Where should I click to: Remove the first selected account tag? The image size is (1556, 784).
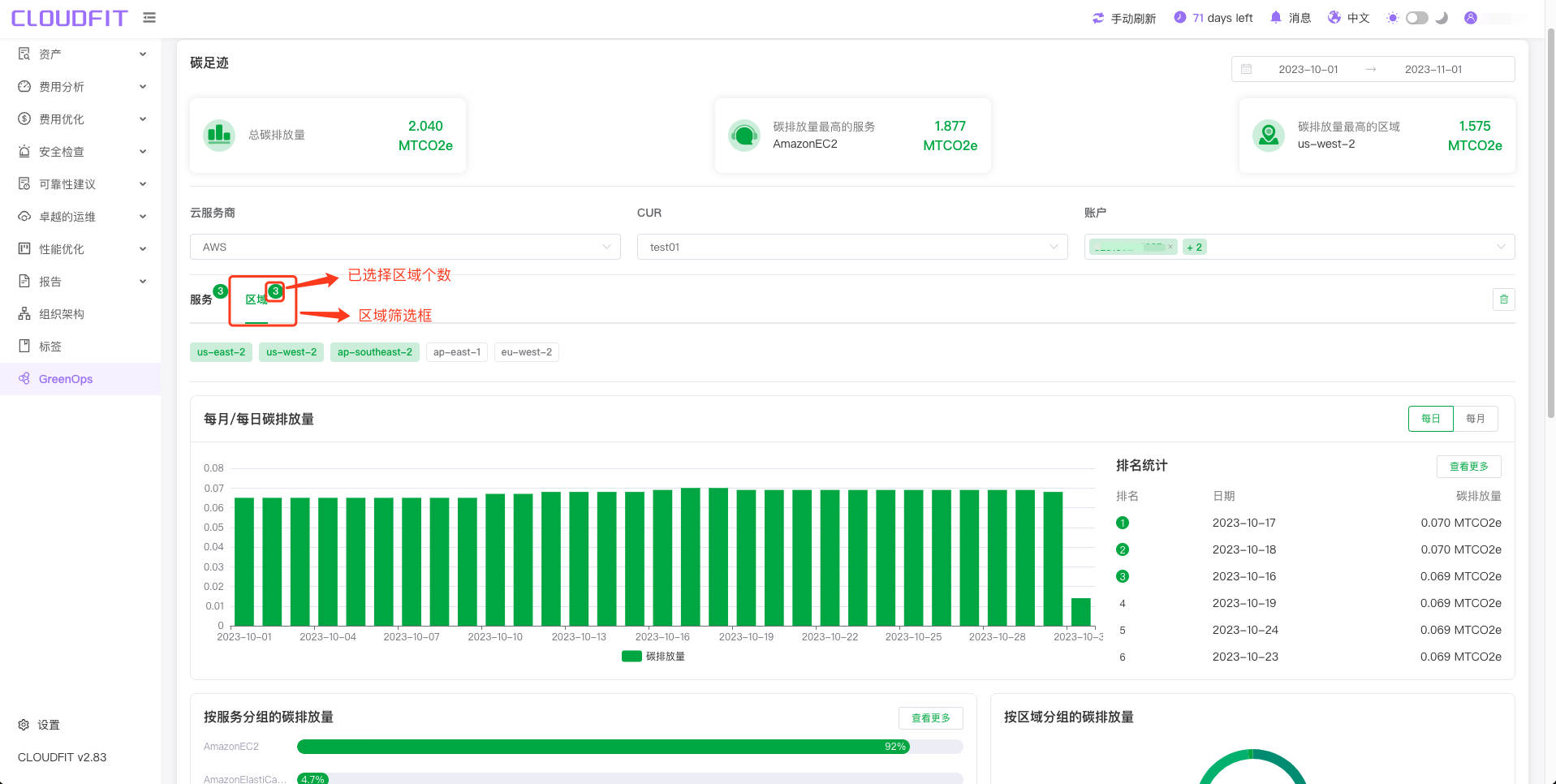(1170, 247)
